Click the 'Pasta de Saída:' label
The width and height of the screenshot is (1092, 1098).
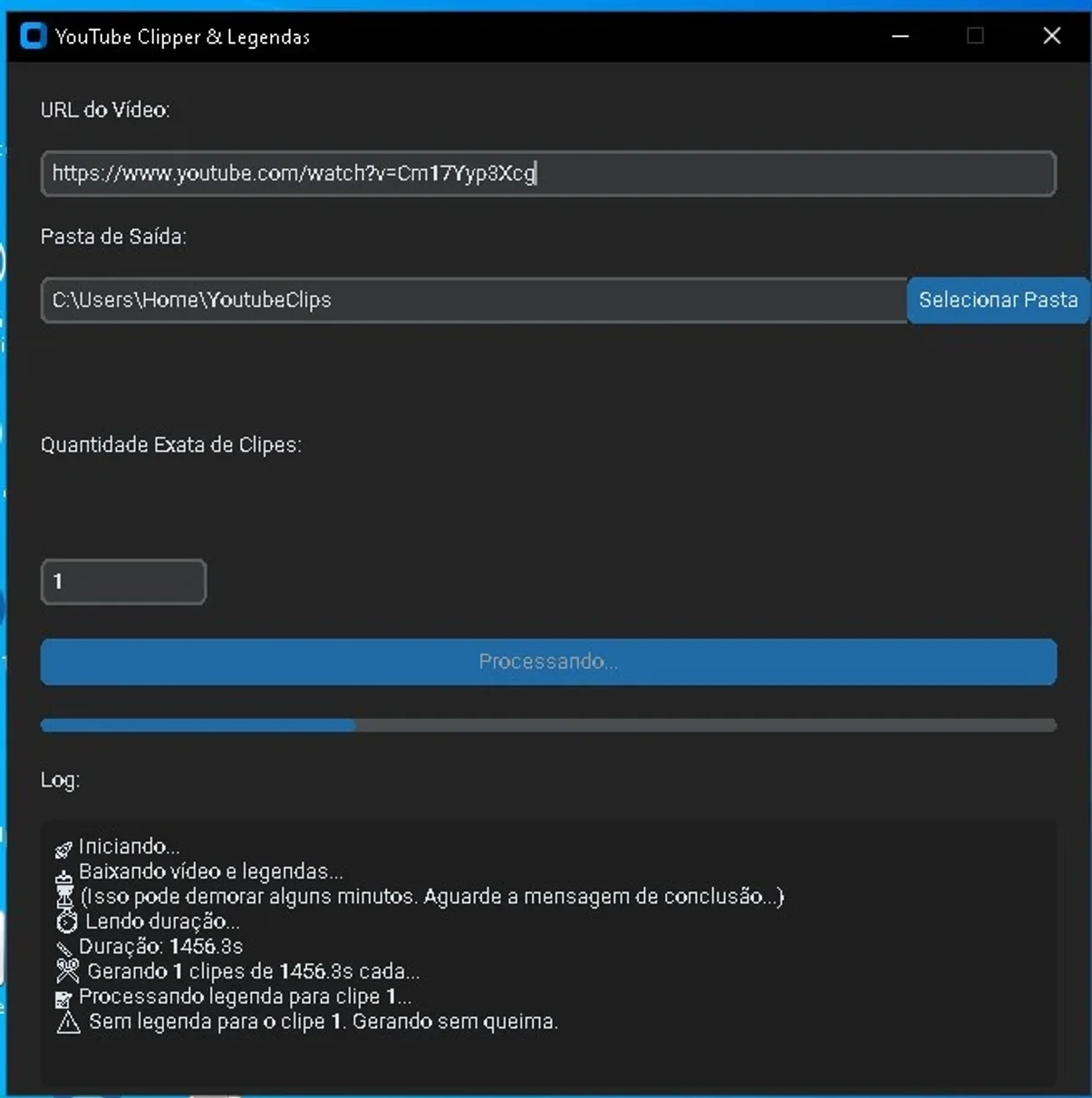point(113,236)
